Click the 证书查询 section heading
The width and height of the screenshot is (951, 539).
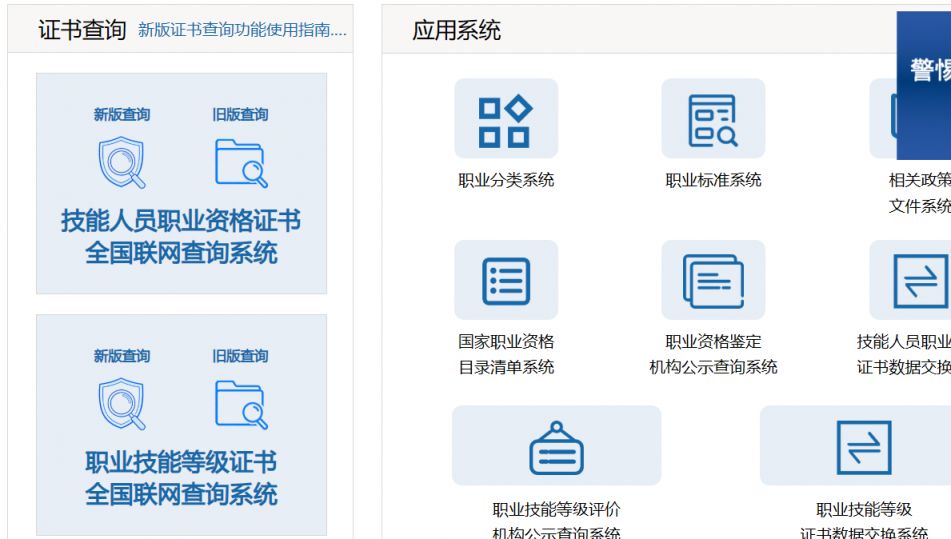pos(82,30)
